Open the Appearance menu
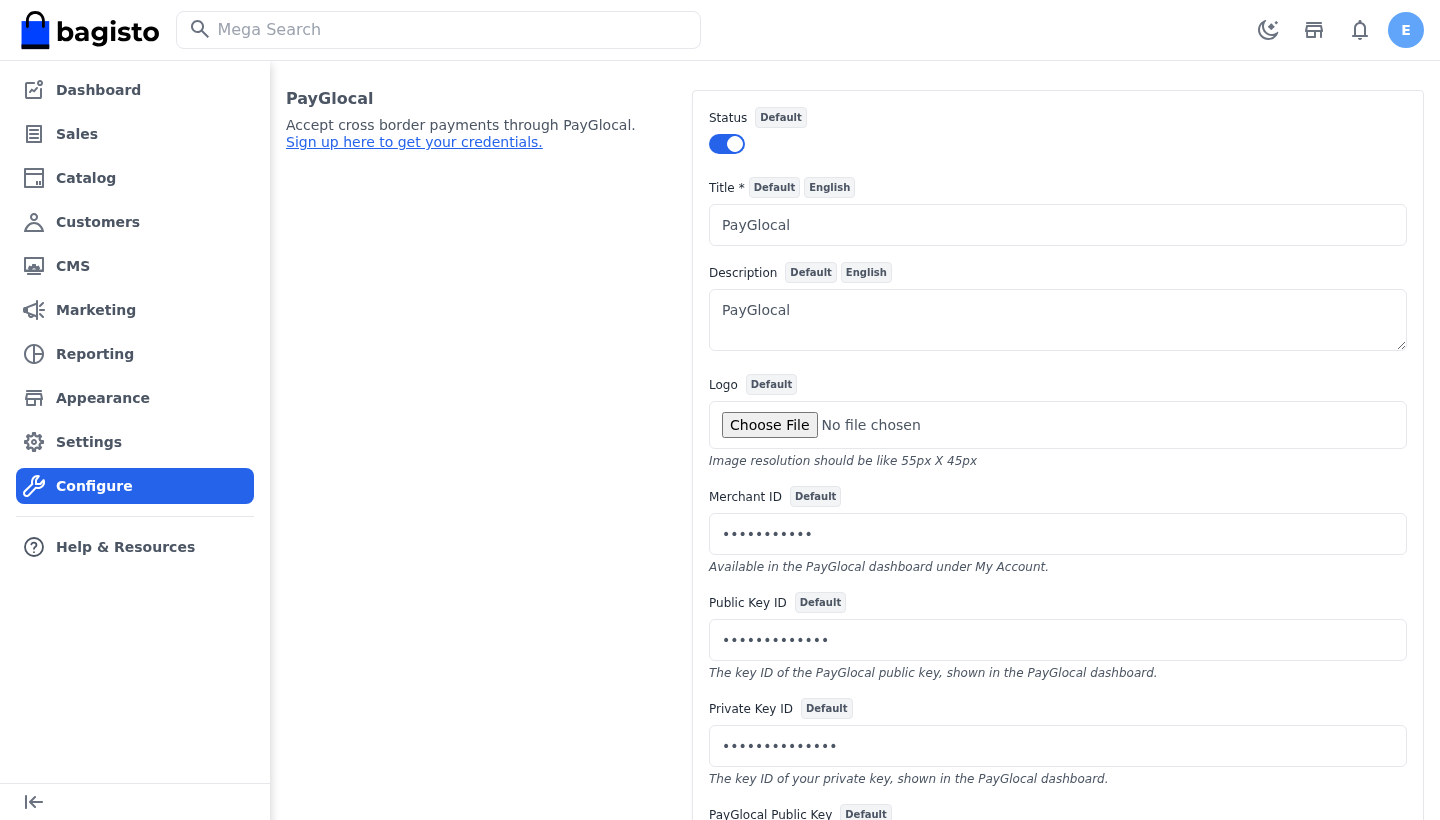 [135, 398]
